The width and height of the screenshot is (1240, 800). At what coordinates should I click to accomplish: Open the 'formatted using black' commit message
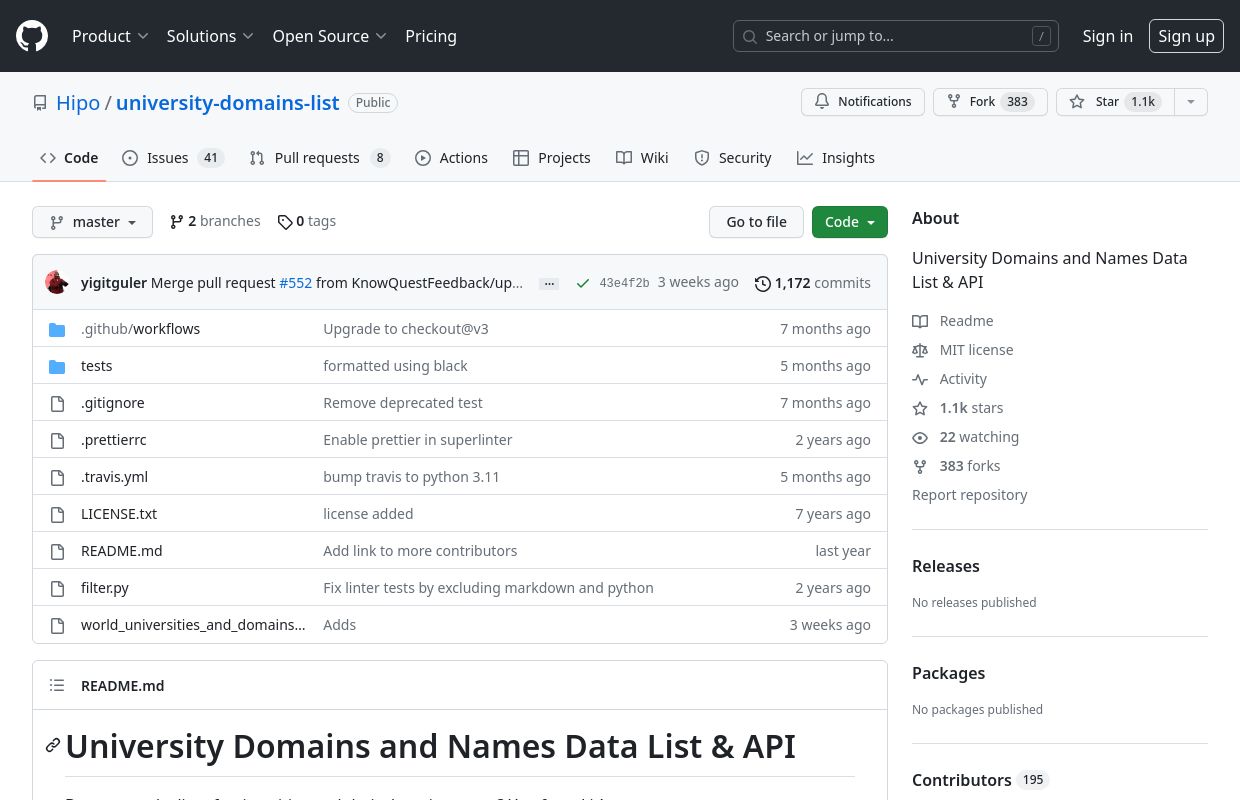[395, 366]
